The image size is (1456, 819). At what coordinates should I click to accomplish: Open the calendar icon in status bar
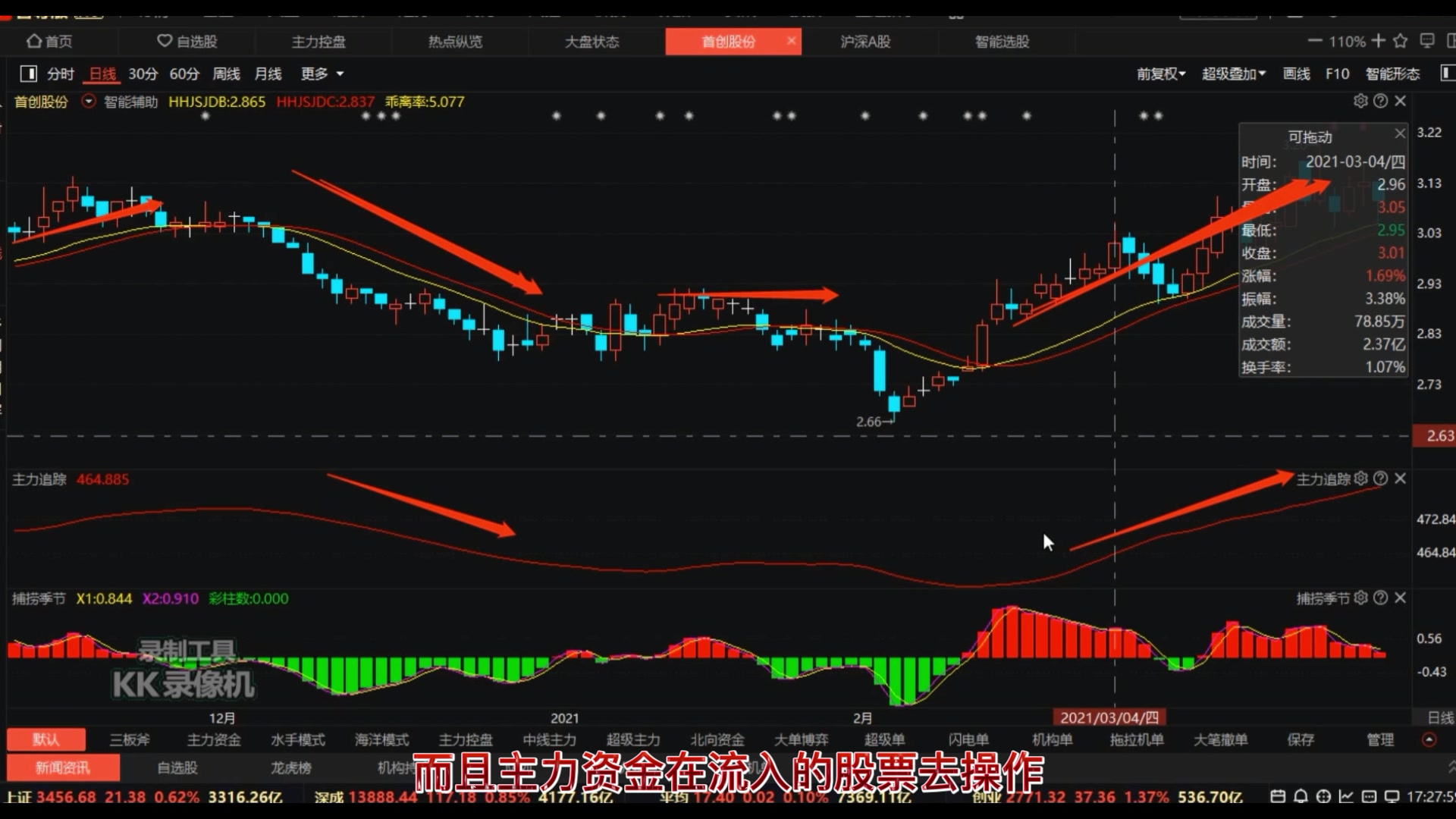[x=1278, y=796]
